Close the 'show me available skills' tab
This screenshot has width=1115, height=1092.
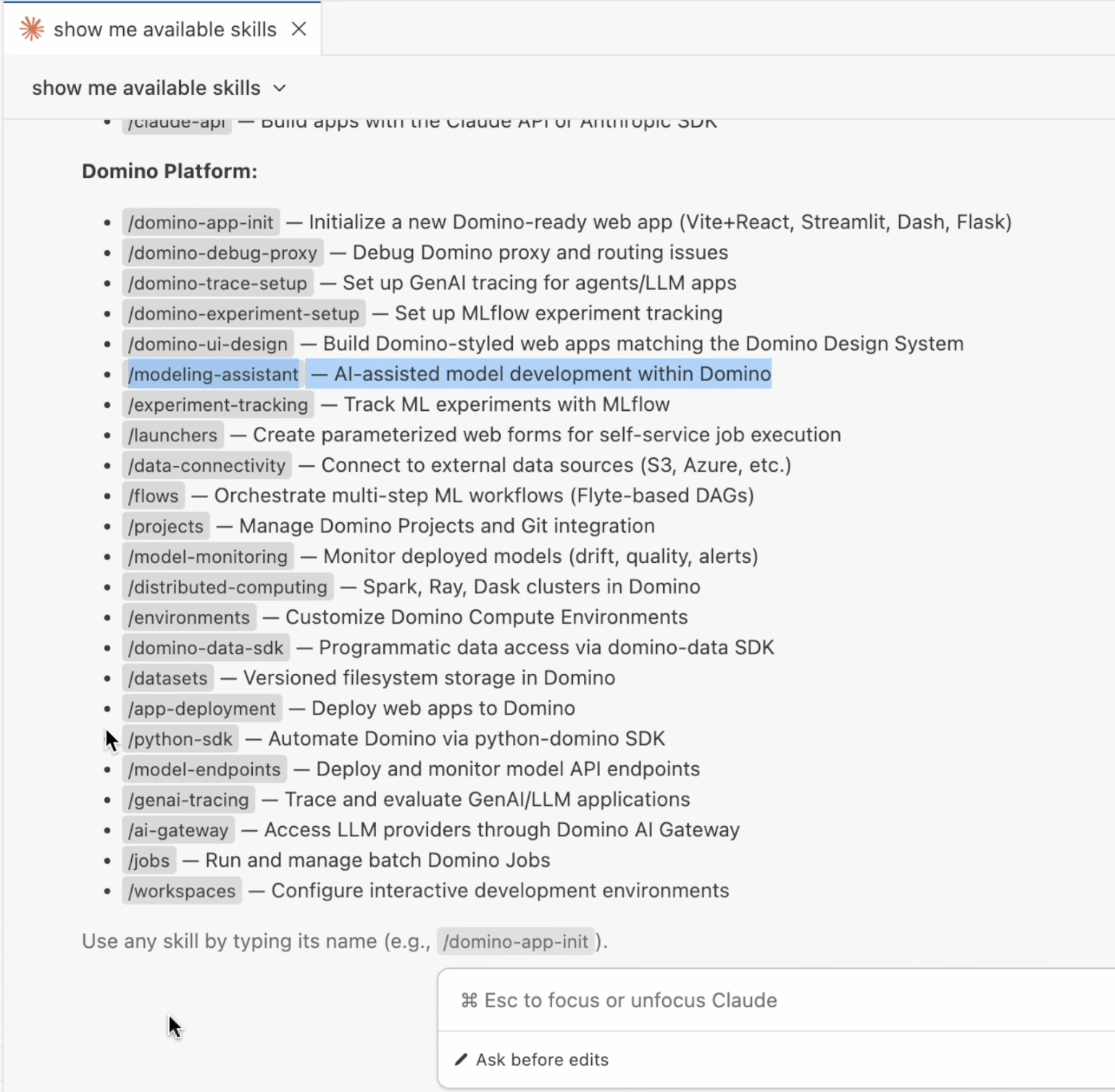[x=298, y=29]
